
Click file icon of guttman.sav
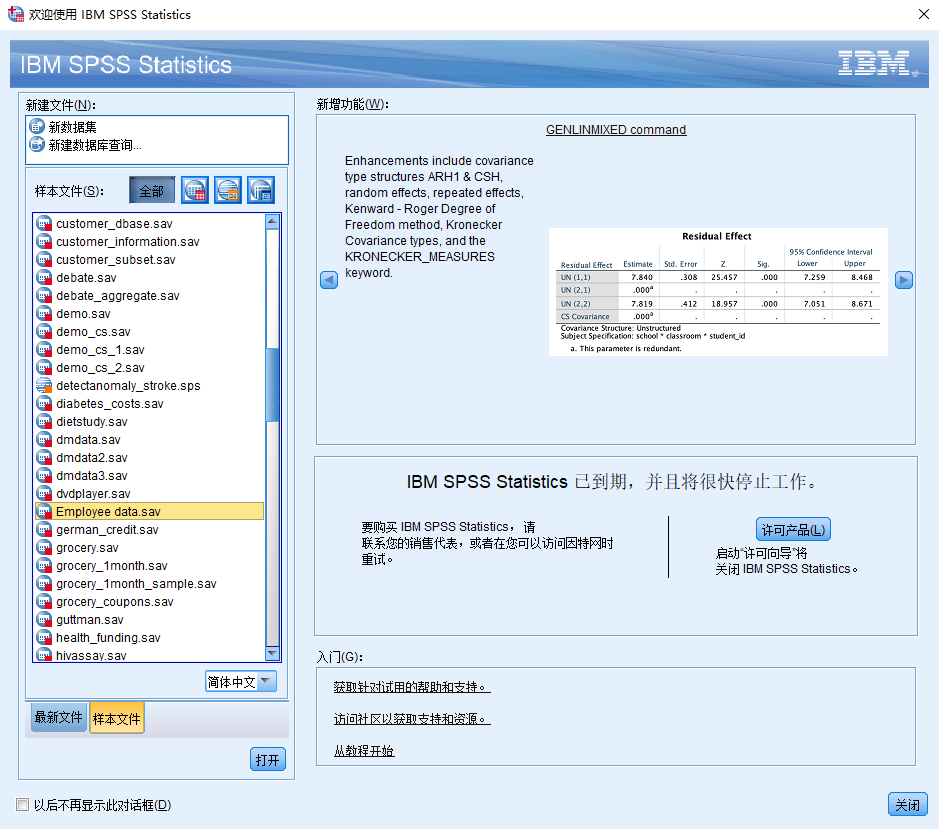pos(44,619)
